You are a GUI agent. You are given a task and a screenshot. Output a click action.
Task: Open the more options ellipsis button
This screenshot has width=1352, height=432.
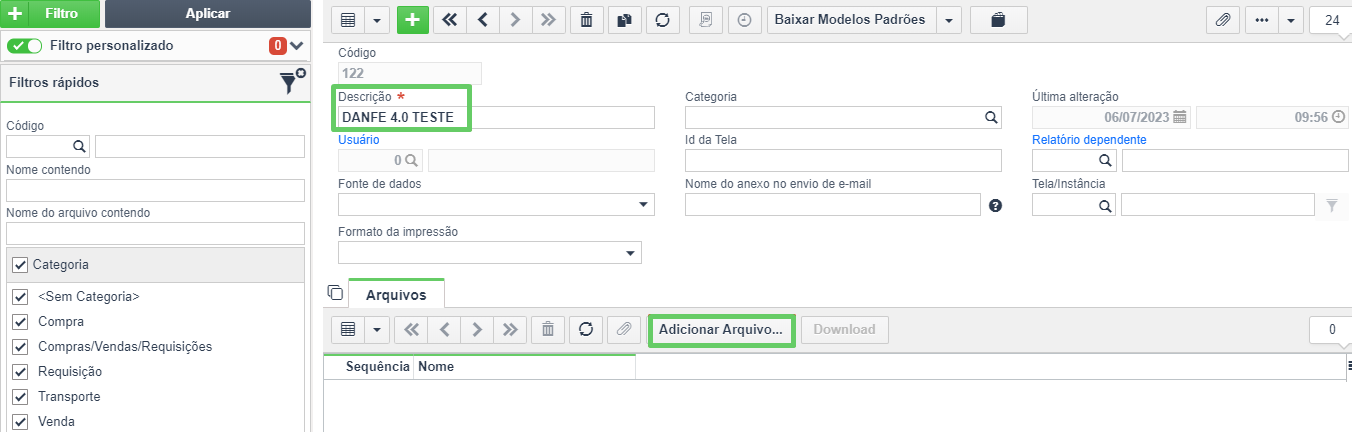coord(1262,20)
